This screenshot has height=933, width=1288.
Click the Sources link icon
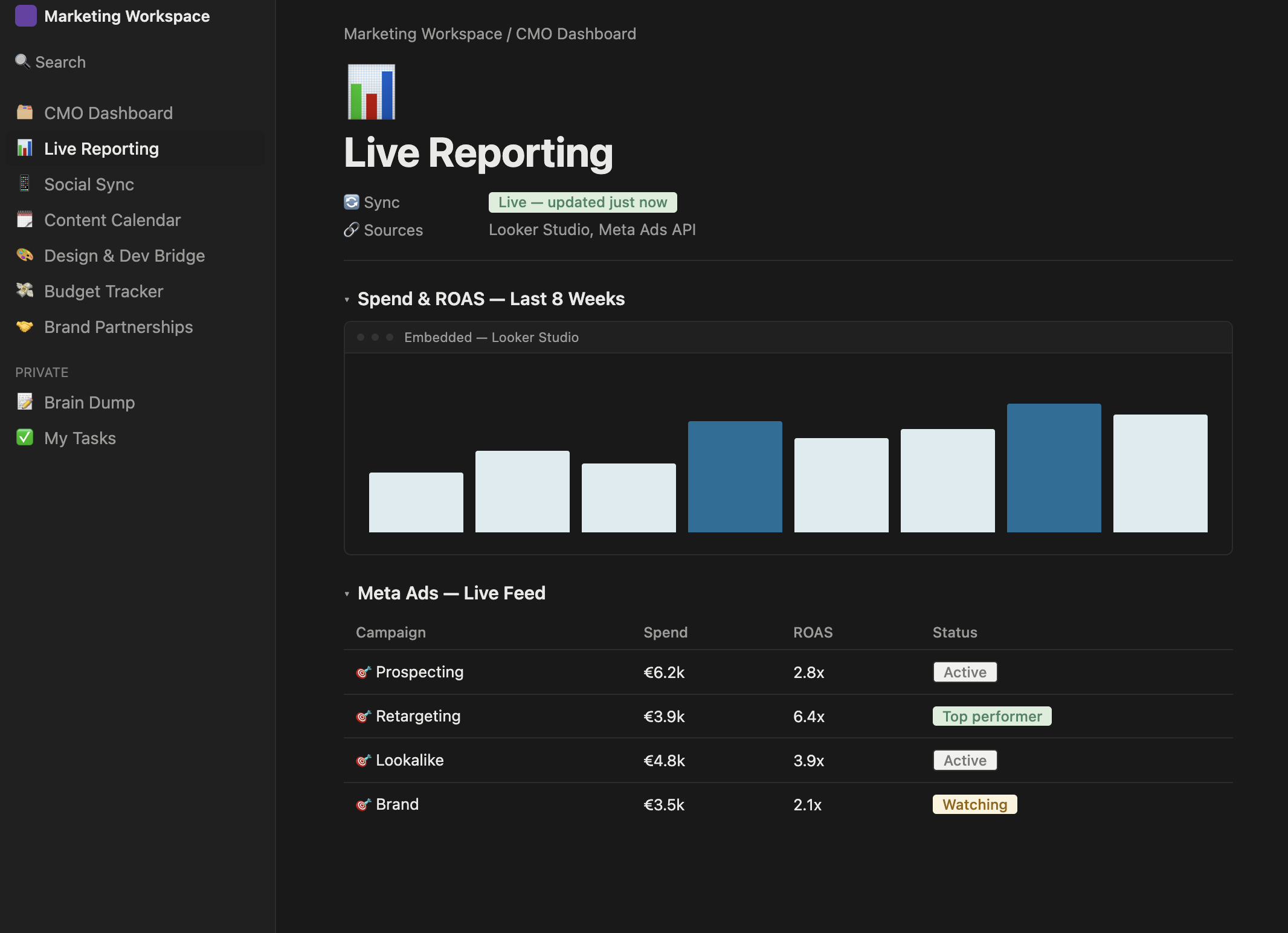[352, 230]
